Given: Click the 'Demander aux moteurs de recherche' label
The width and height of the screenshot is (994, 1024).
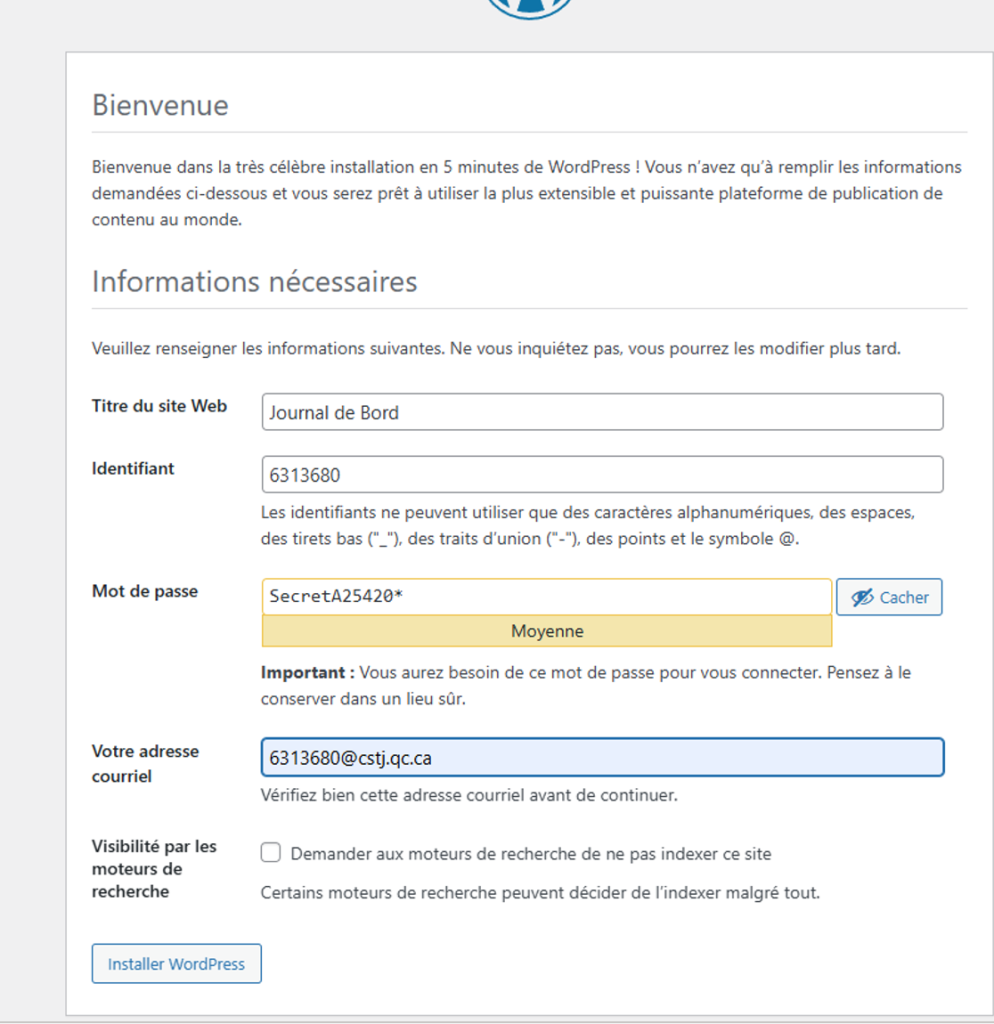Looking at the screenshot, I should click(530, 854).
